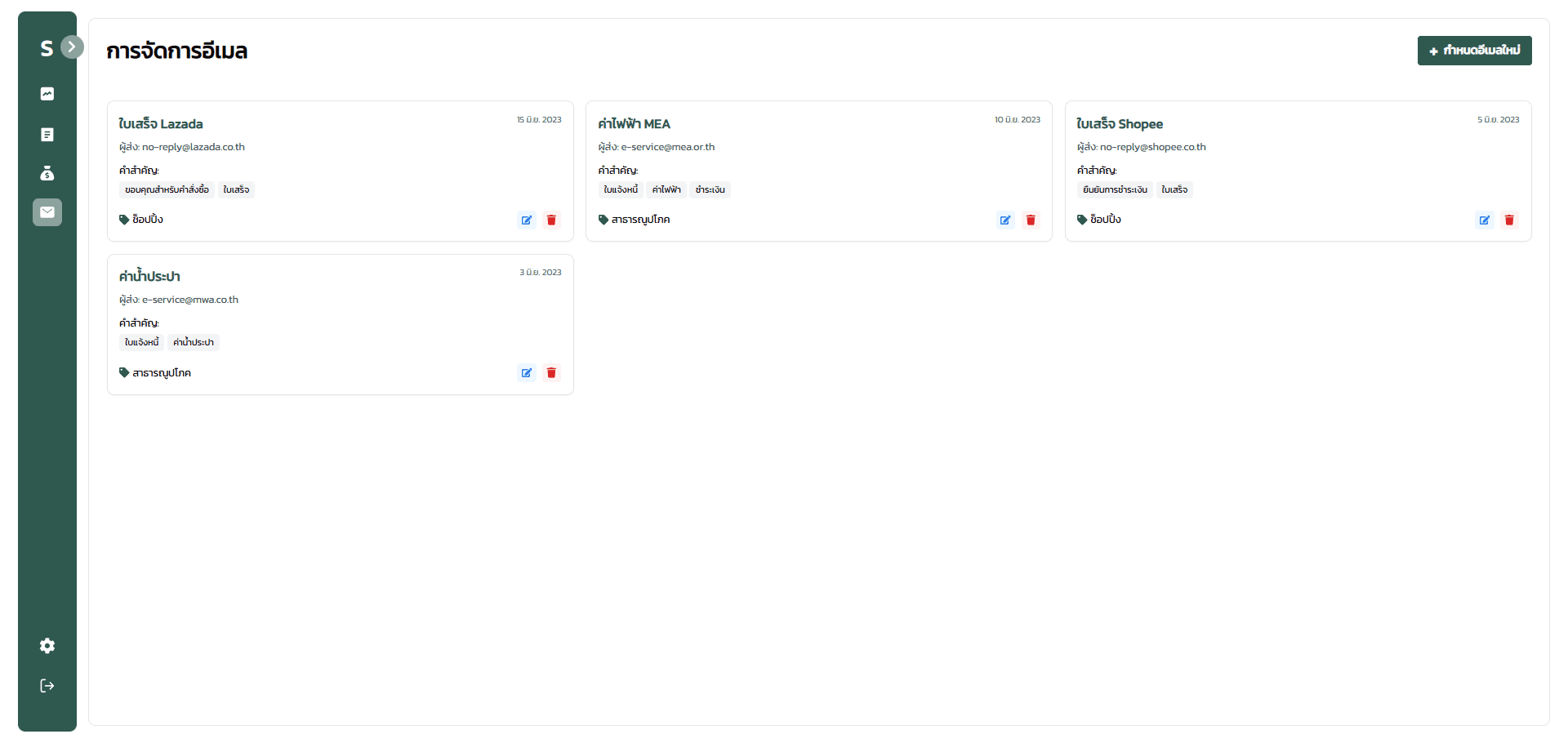Image resolution: width=1568 pixels, height=743 pixels.
Task: Open the money bag icon in sidebar
Action: [47, 173]
